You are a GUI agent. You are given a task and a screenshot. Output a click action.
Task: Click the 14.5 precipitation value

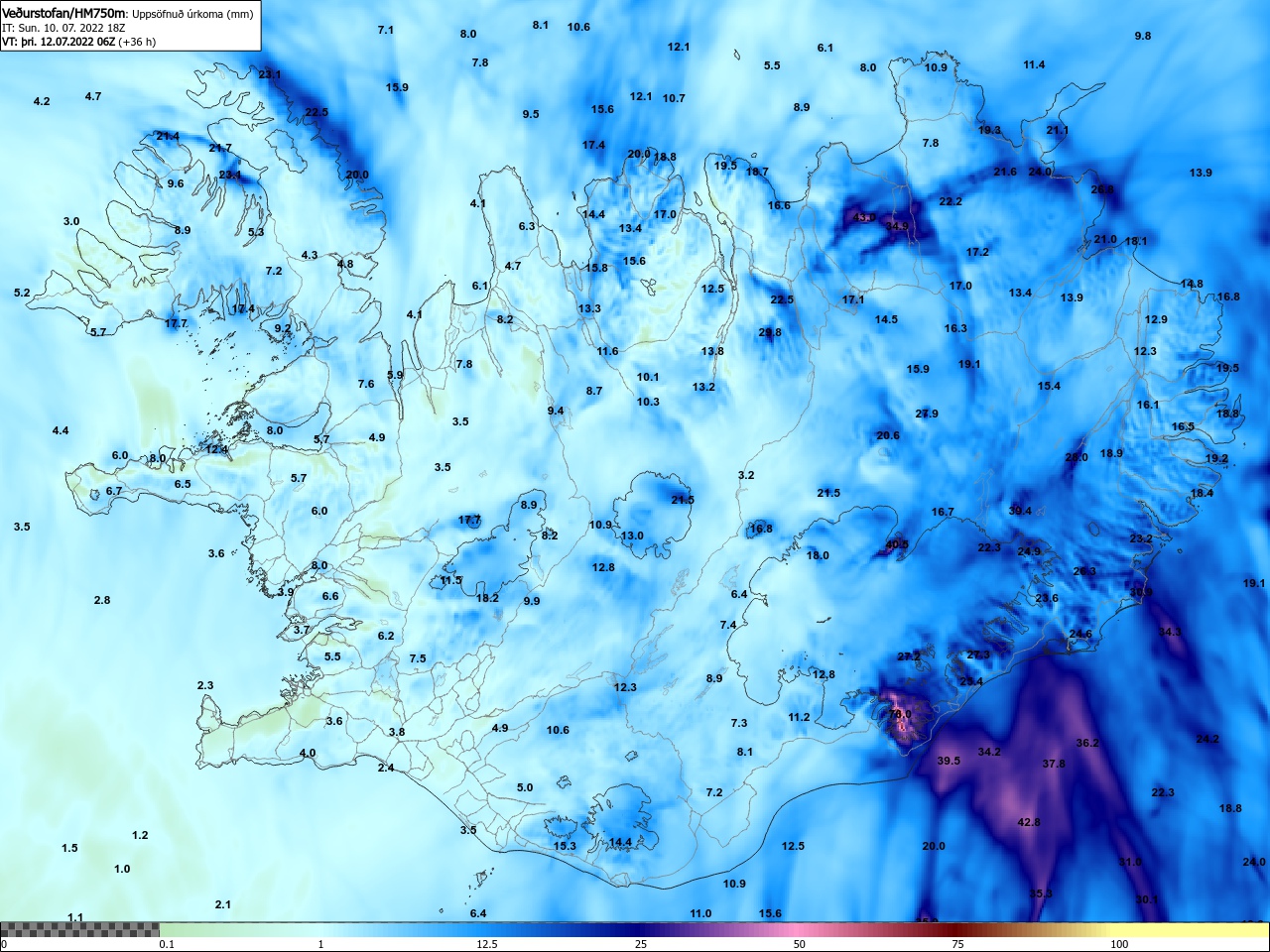[x=886, y=319]
